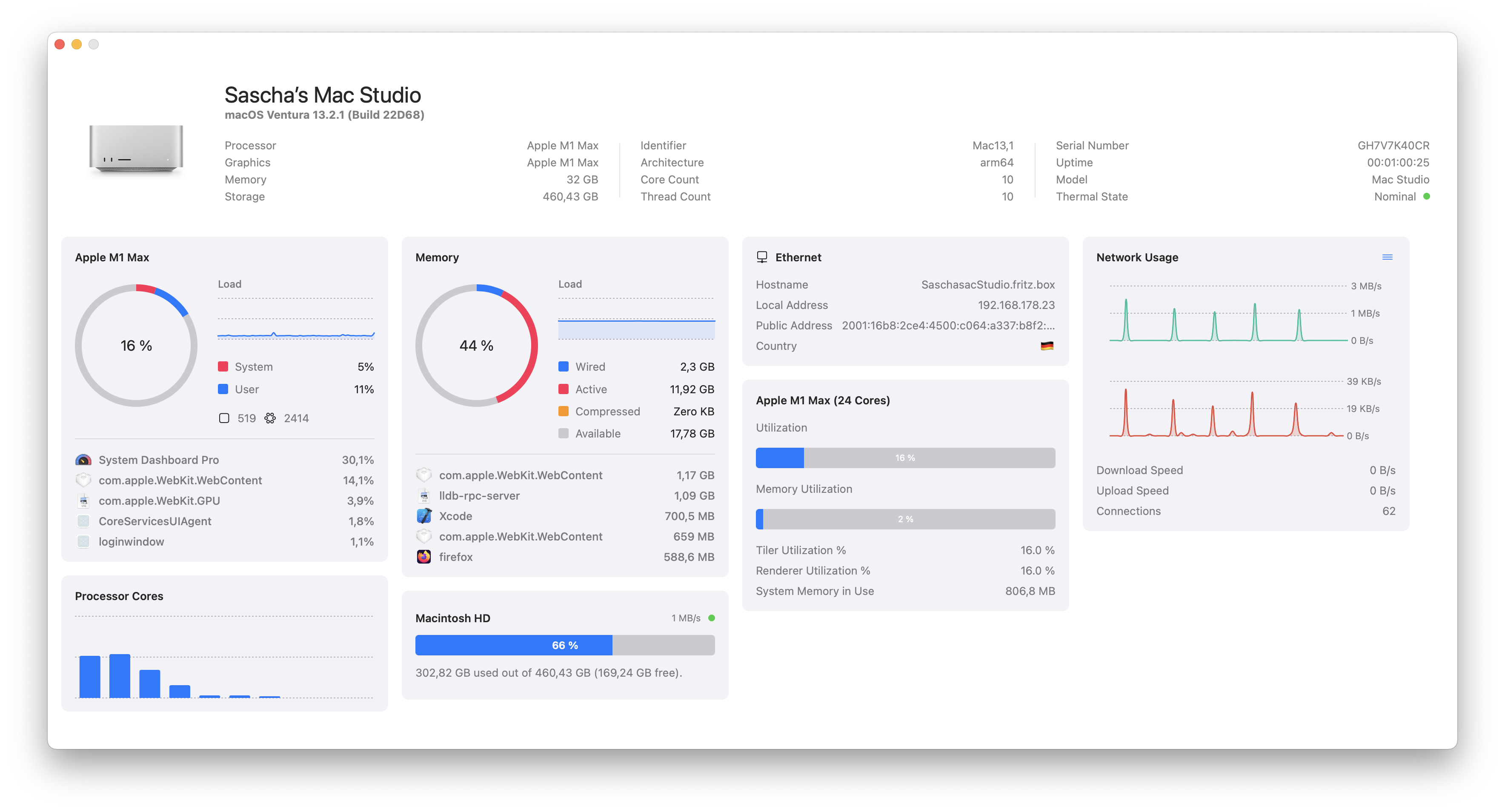The image size is (1505, 812).
Task: Click the Uptime 00:01:00:25 value
Action: point(1397,163)
